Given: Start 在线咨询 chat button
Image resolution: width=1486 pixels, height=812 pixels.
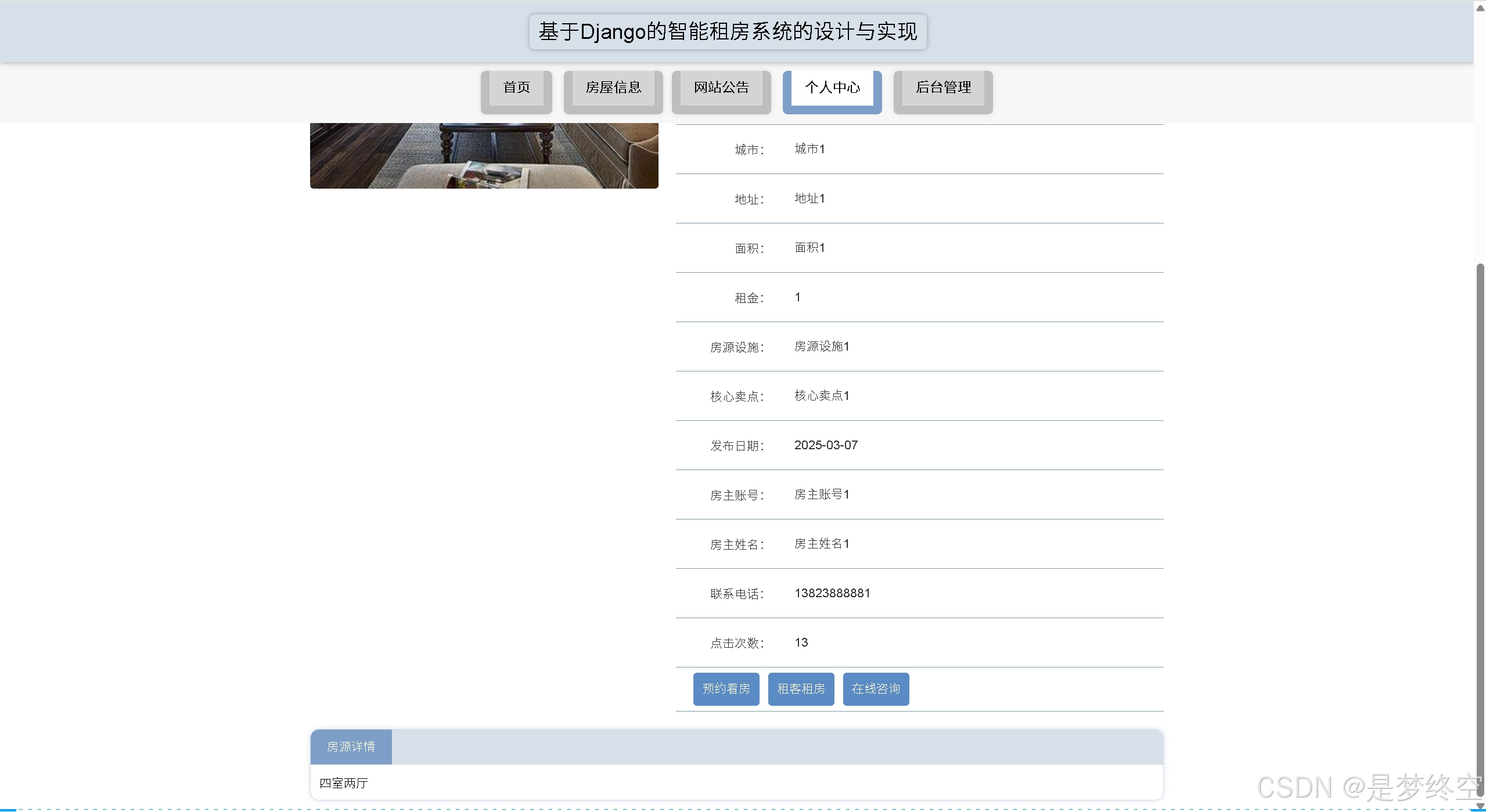Looking at the screenshot, I should [x=876, y=689].
